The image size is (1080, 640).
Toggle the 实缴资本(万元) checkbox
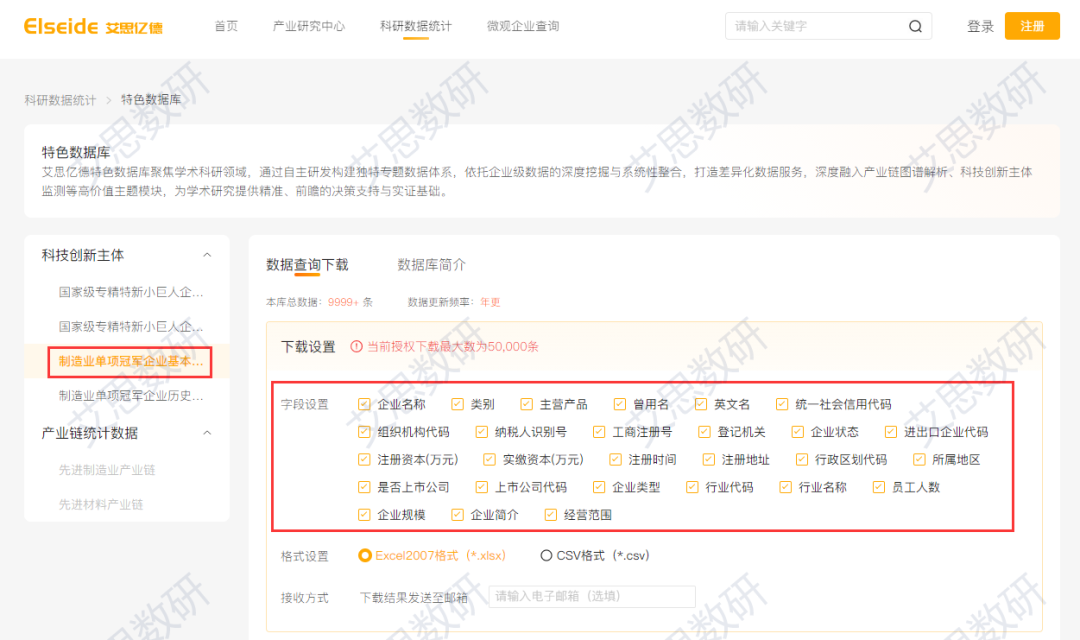(x=489, y=460)
